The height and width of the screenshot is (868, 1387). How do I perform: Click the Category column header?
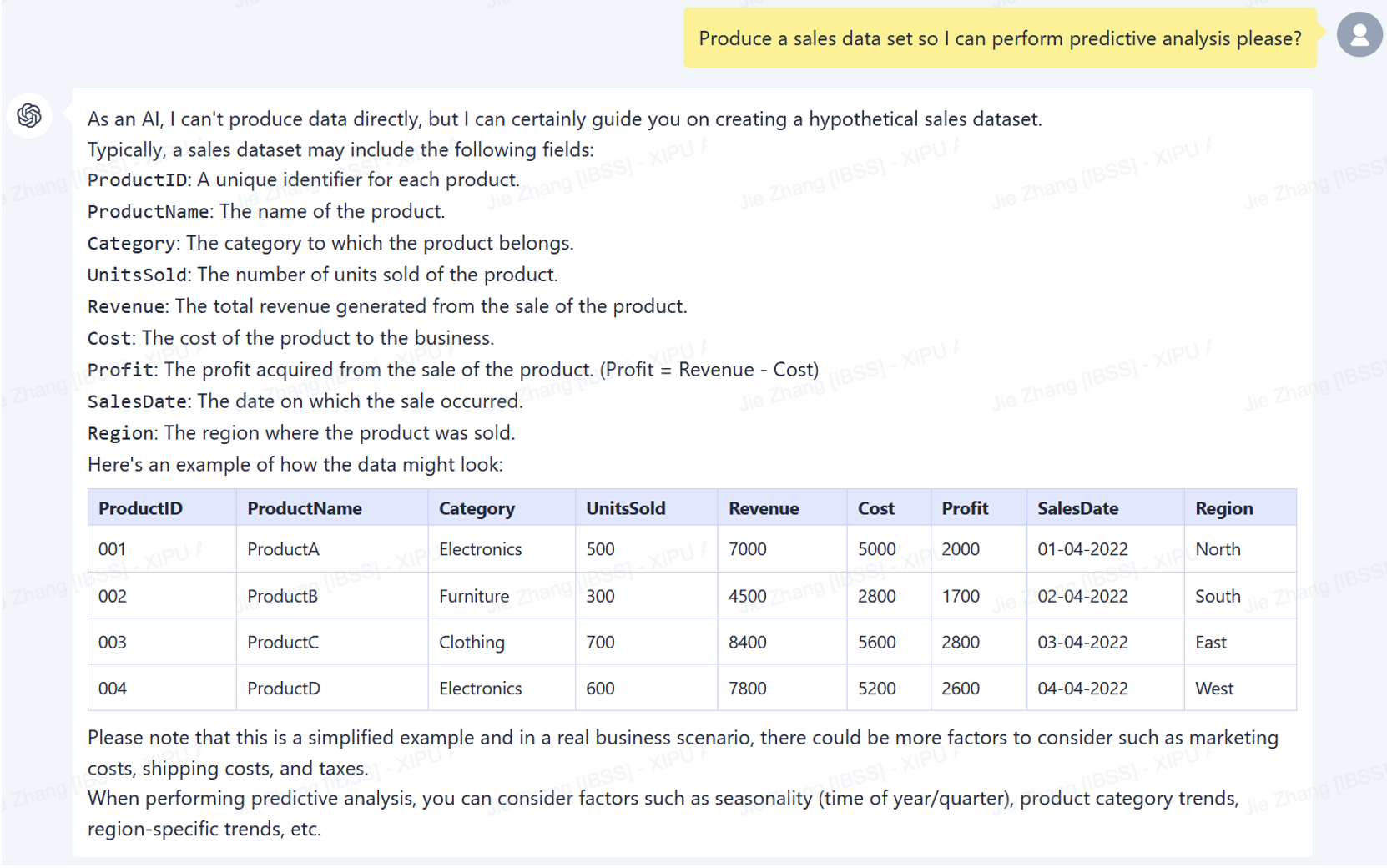pyautogui.click(x=477, y=508)
